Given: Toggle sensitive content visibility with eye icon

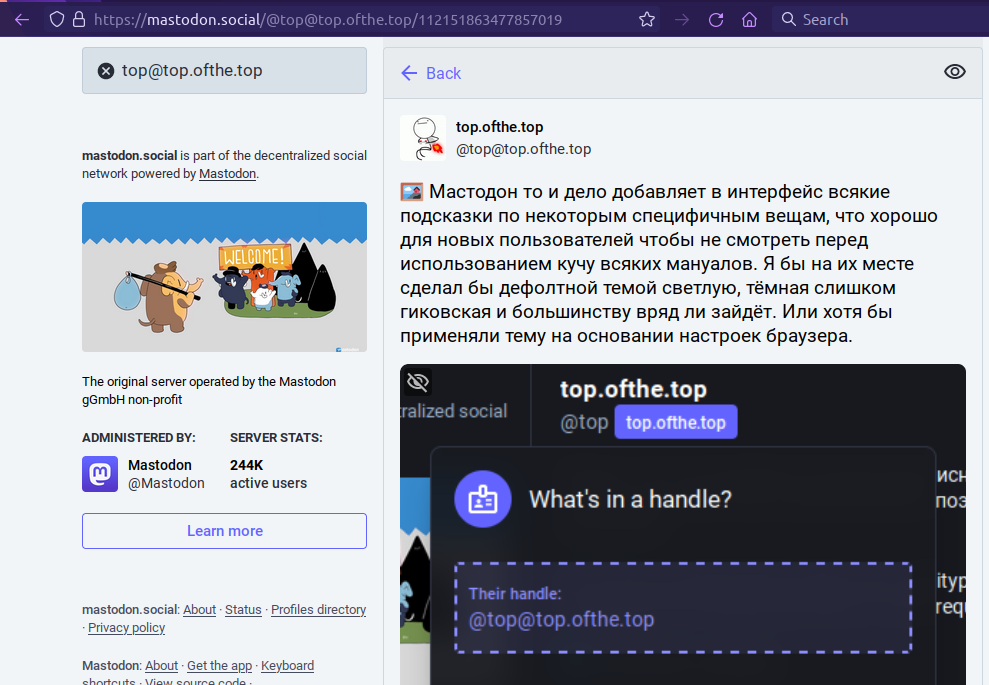Looking at the screenshot, I should tap(954, 72).
